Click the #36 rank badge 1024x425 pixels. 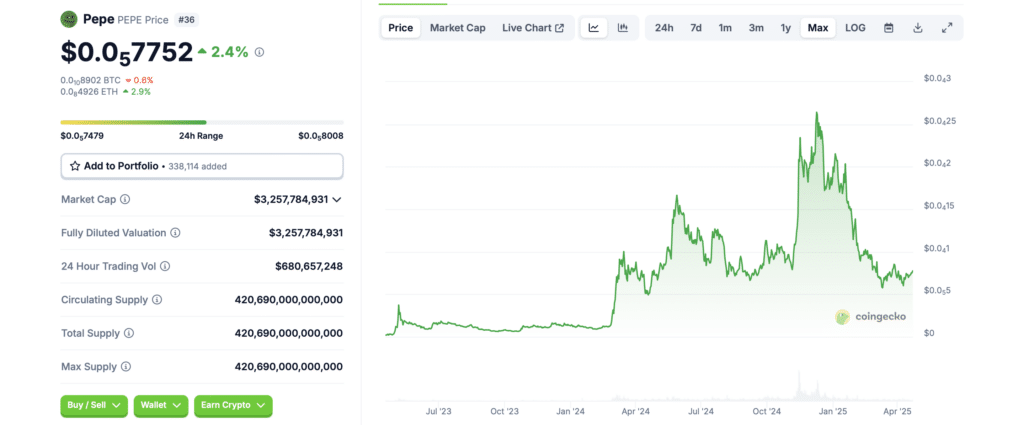(186, 20)
